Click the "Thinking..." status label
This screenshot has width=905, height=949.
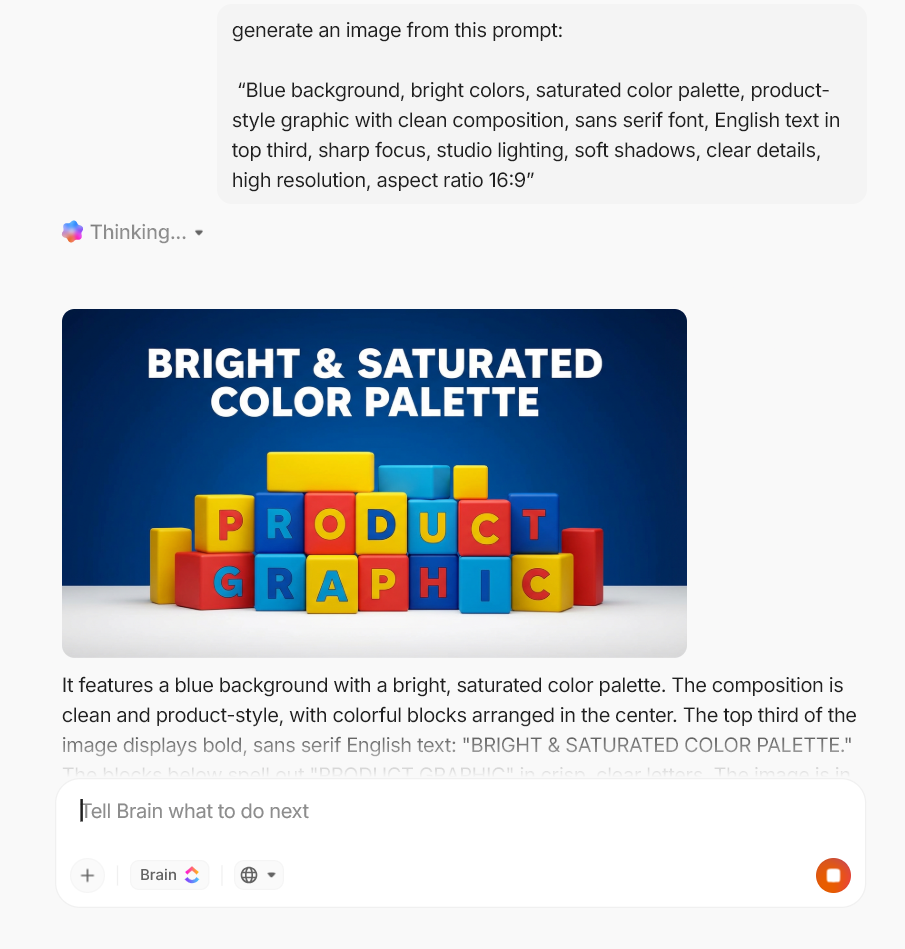click(x=138, y=232)
